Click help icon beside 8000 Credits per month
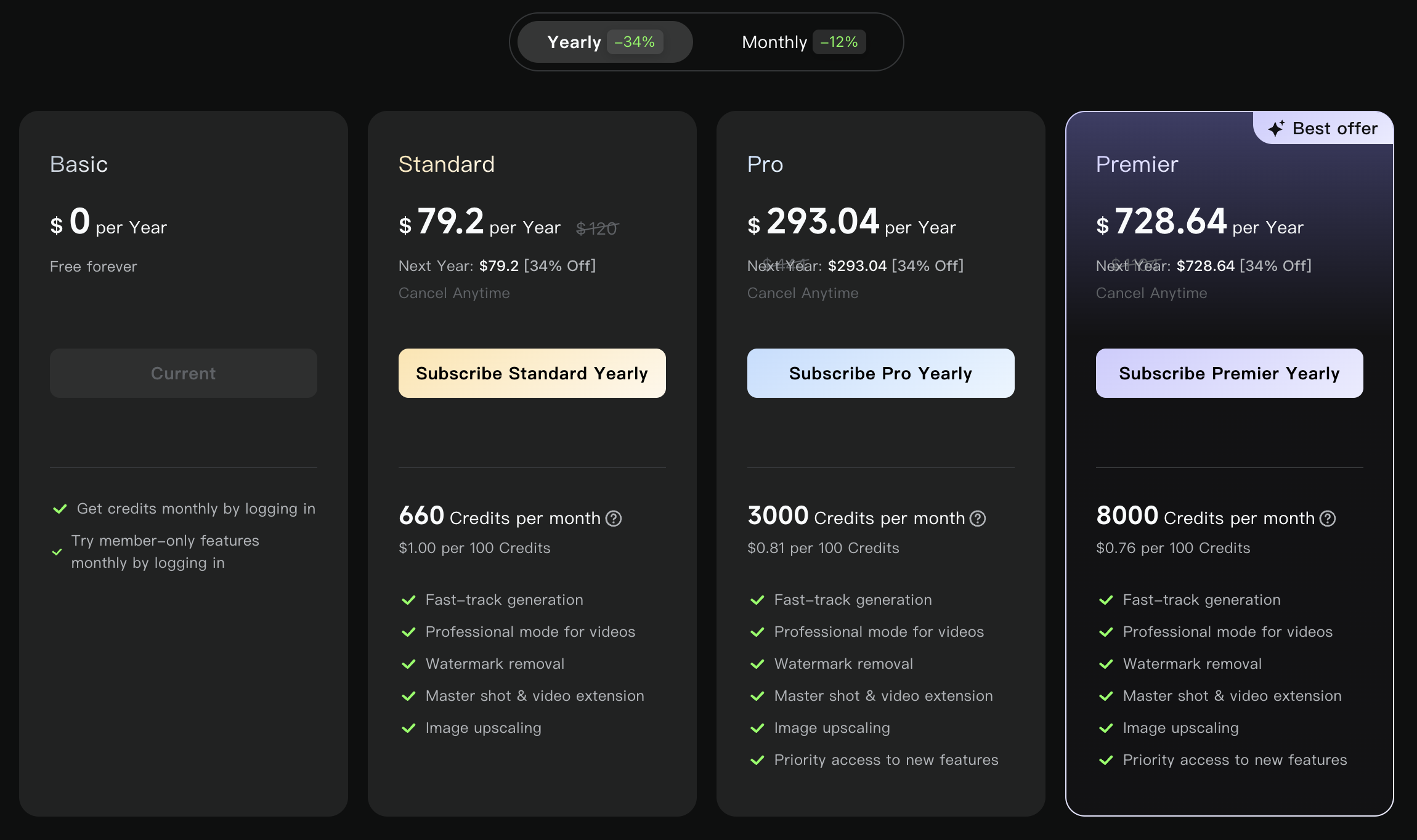Viewport: 1417px width, 840px height. click(1328, 519)
